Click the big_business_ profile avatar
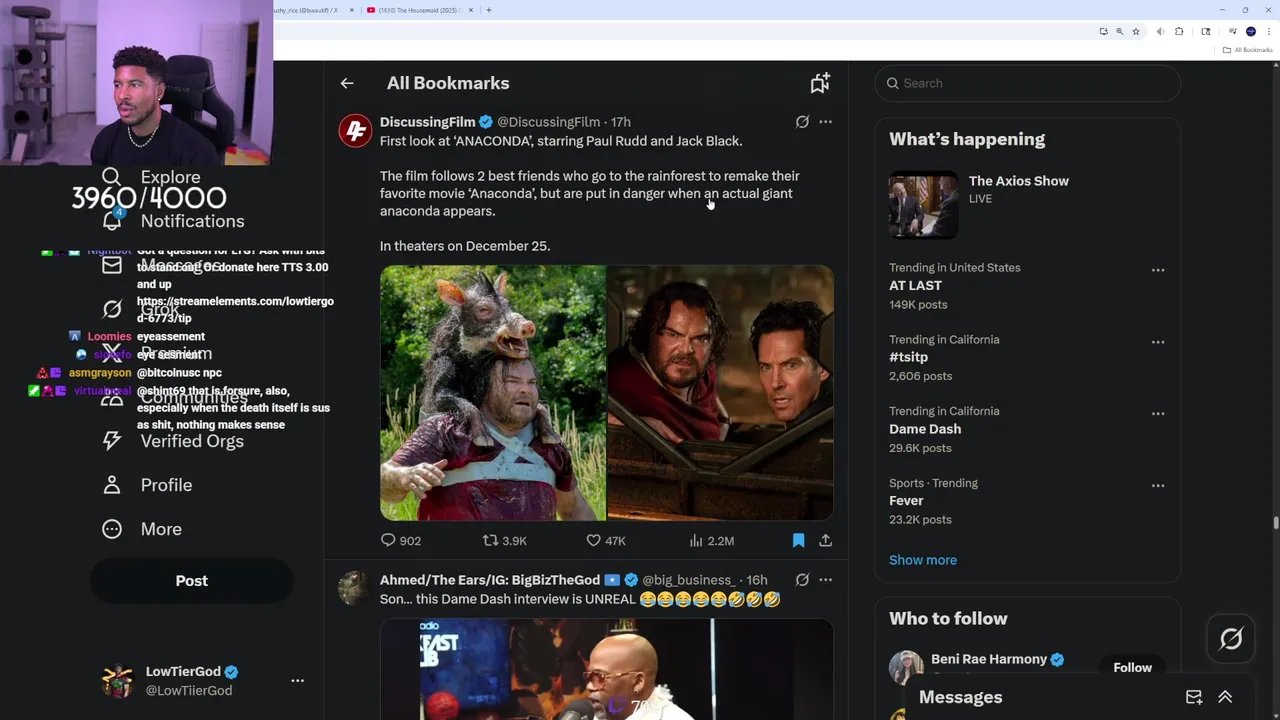The image size is (1280, 720). [x=355, y=588]
